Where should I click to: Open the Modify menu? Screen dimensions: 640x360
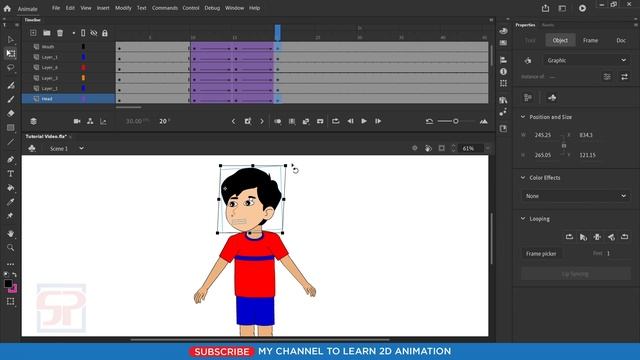[123, 8]
